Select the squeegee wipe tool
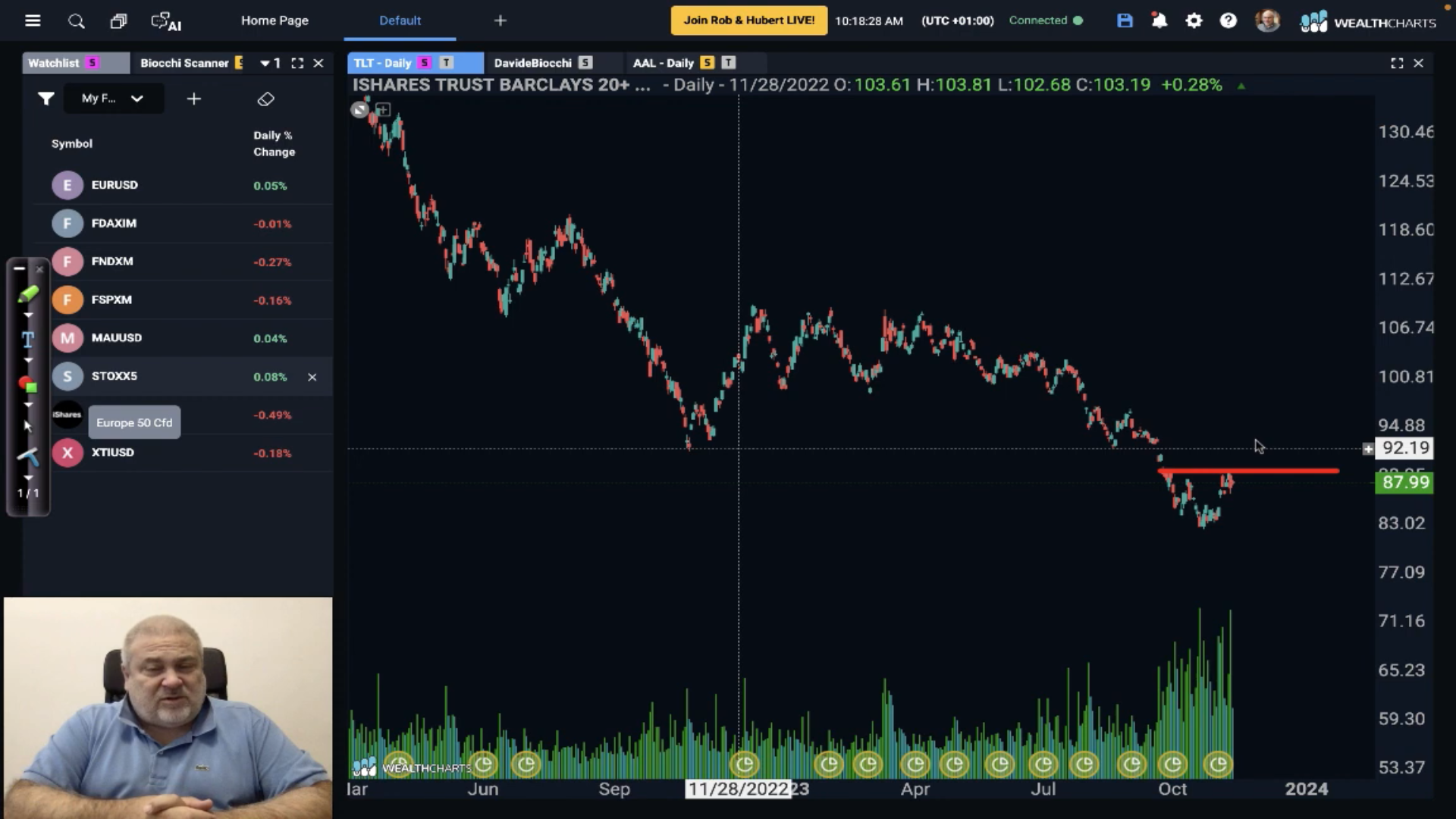This screenshot has height=819, width=1456. click(28, 456)
